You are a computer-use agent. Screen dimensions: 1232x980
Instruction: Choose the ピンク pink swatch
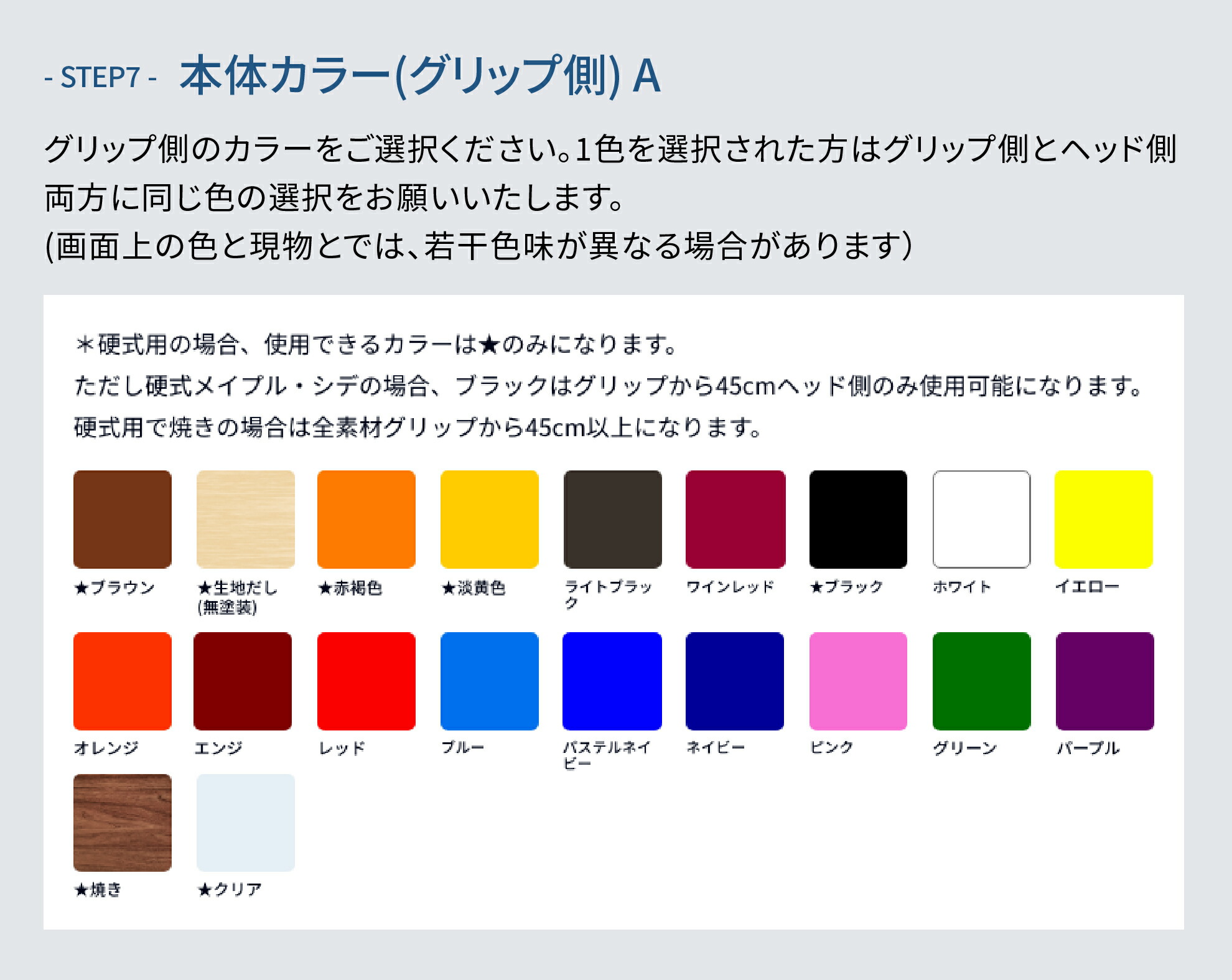[x=858, y=681]
